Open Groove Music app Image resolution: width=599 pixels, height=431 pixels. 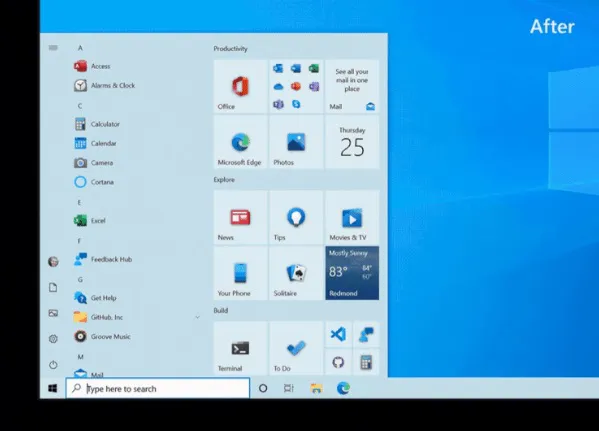pyautogui.click(x=102, y=336)
